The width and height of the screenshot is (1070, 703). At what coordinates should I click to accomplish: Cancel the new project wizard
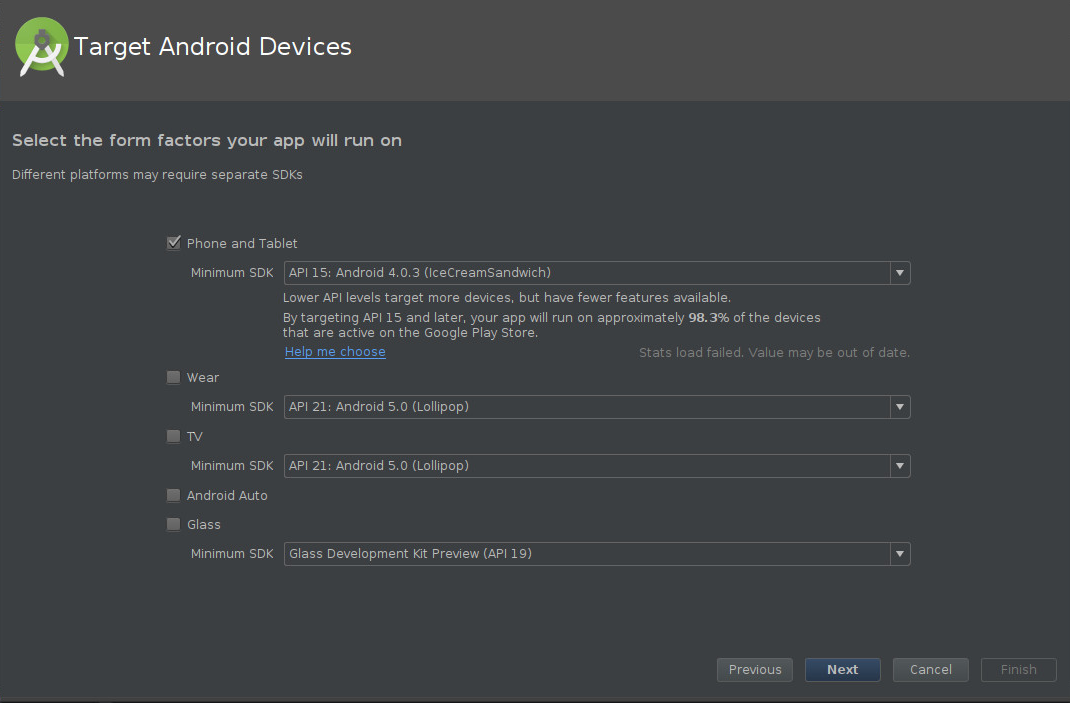[x=931, y=670]
